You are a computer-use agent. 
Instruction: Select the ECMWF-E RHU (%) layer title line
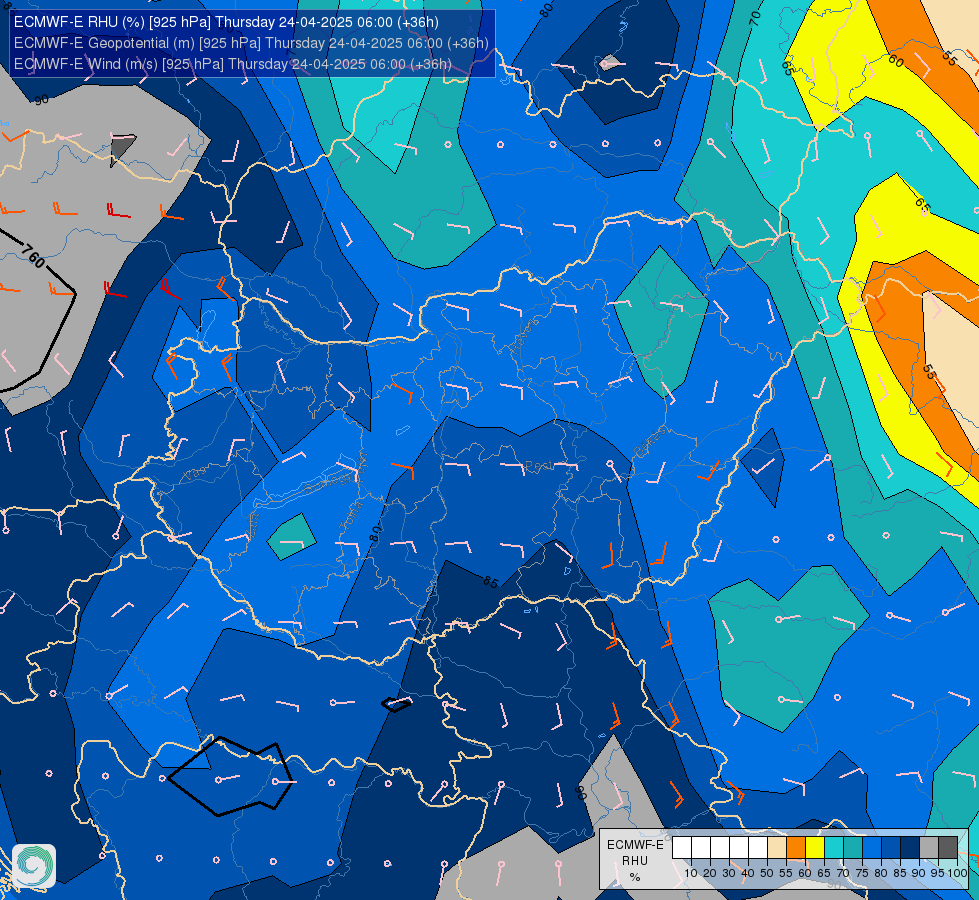point(226,22)
